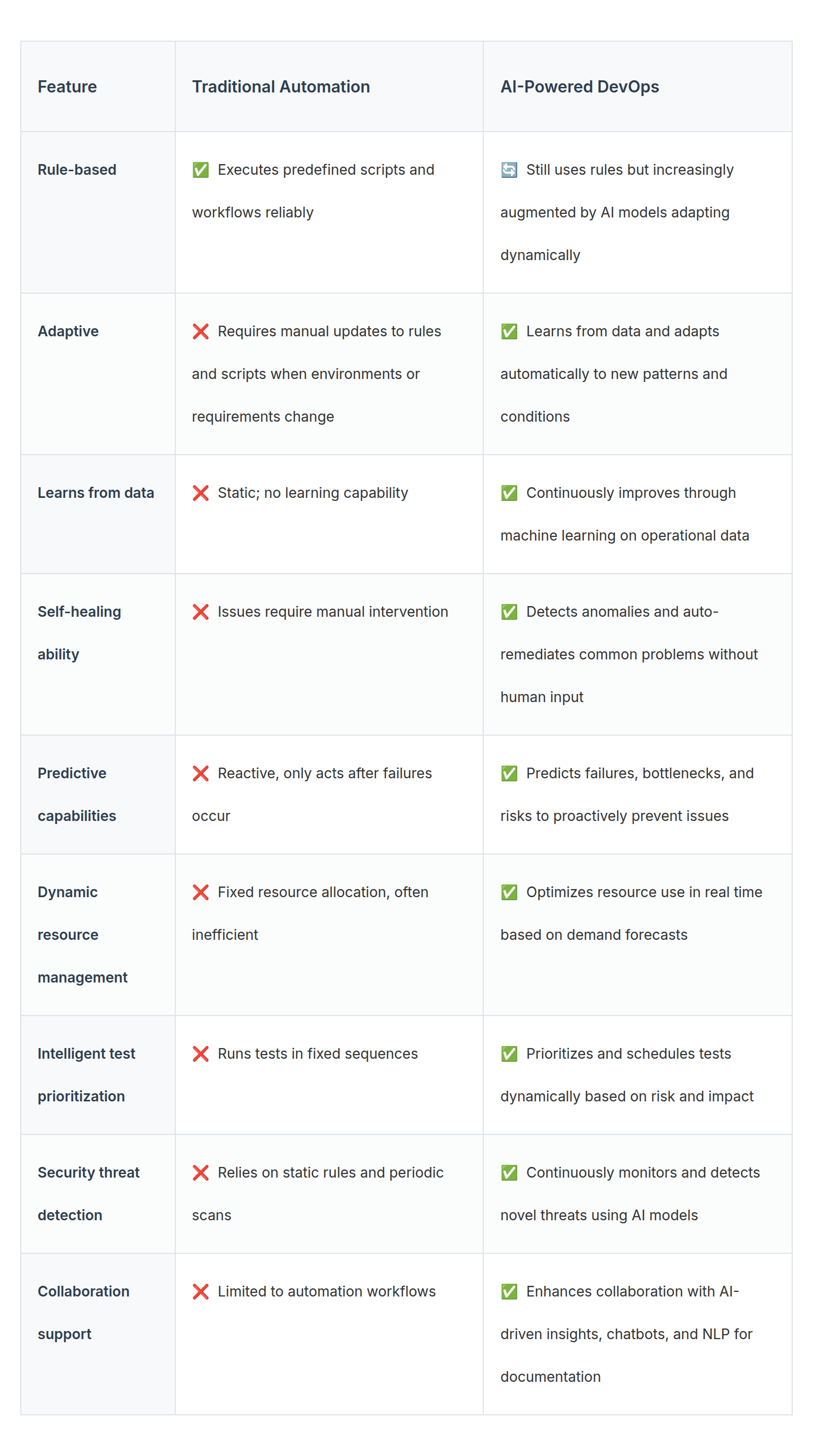Click red X beside 'Runs tests in fixed sequences'
The image size is (813, 1456).
200,1054
